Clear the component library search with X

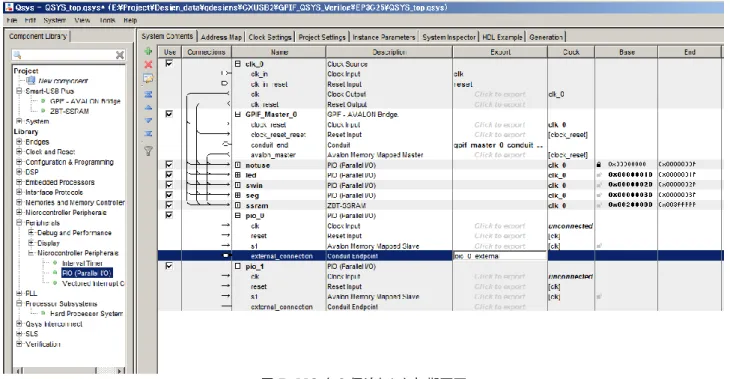[120, 55]
